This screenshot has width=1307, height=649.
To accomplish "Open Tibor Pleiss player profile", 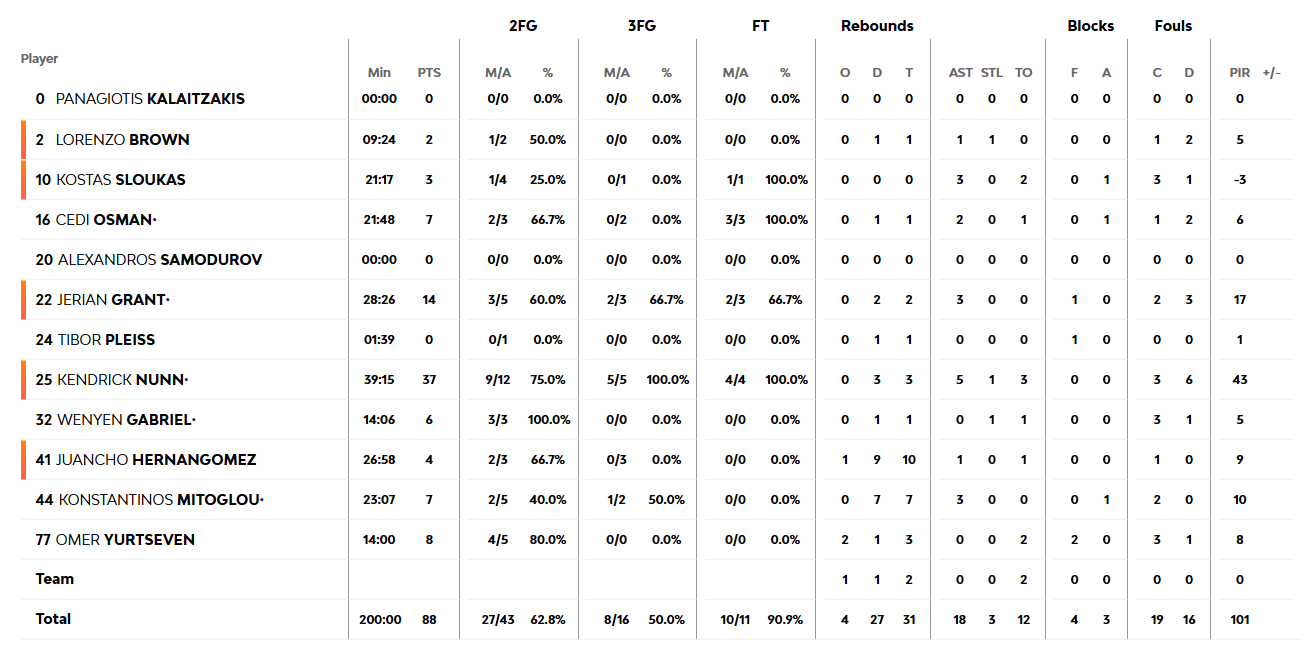I will [x=106, y=340].
